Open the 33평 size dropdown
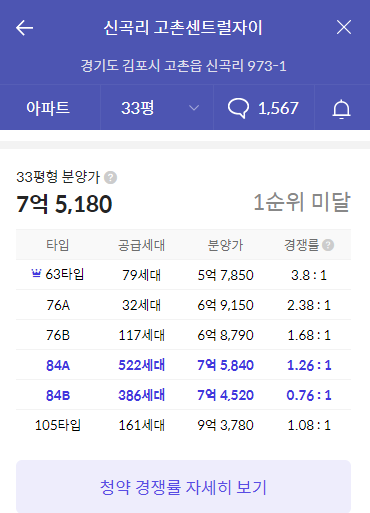Image resolution: width=370 pixels, height=513 pixels. [157, 108]
